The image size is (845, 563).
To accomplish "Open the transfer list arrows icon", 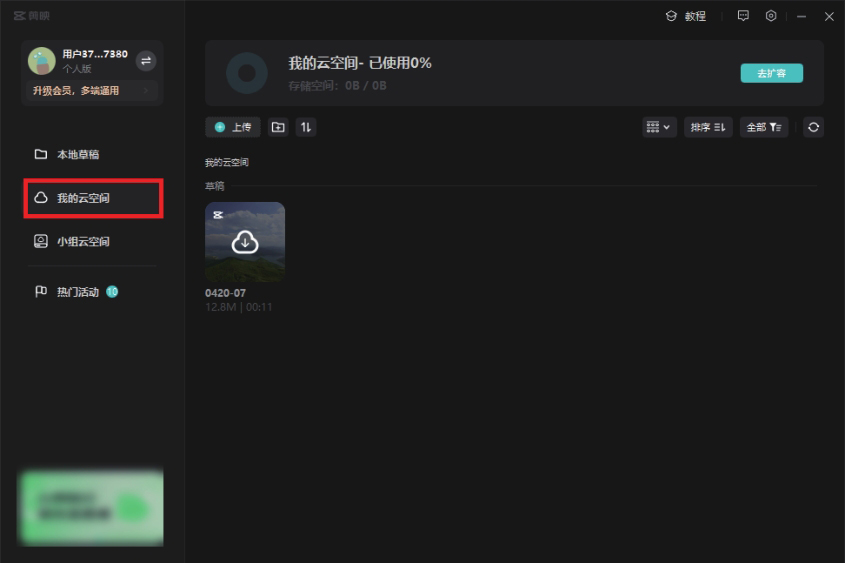I will tap(306, 127).
